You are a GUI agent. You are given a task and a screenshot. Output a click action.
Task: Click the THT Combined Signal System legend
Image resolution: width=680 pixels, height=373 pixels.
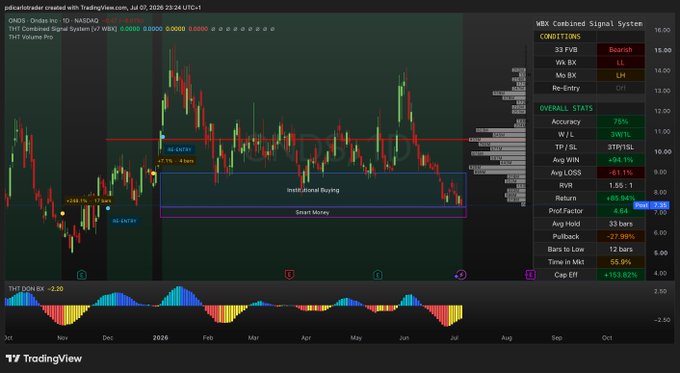click(62, 29)
